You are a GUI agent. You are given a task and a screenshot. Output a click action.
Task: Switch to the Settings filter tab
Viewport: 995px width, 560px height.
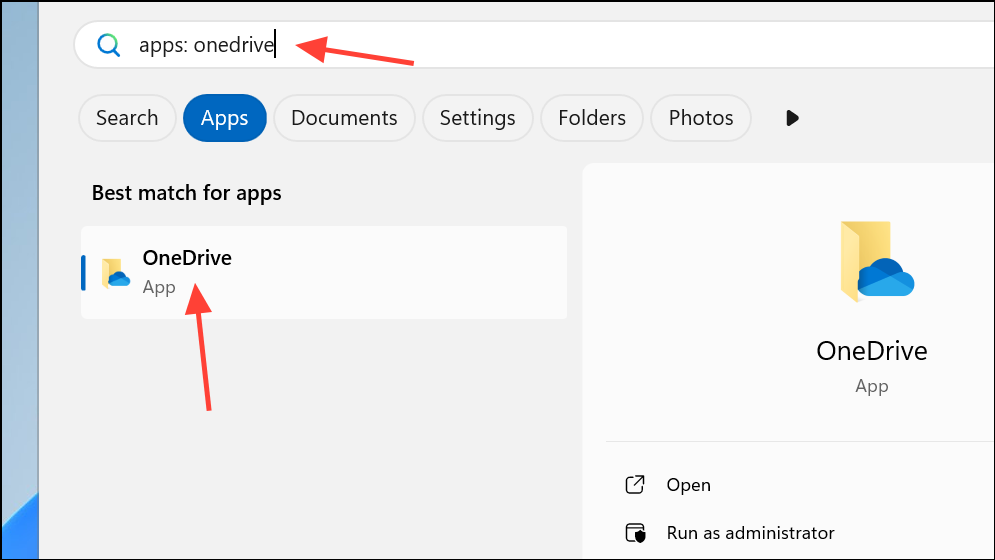pyautogui.click(x=477, y=118)
